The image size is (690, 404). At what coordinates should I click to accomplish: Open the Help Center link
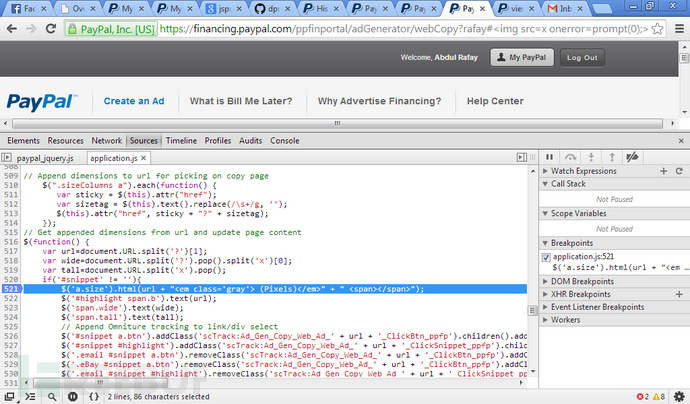[x=495, y=101]
